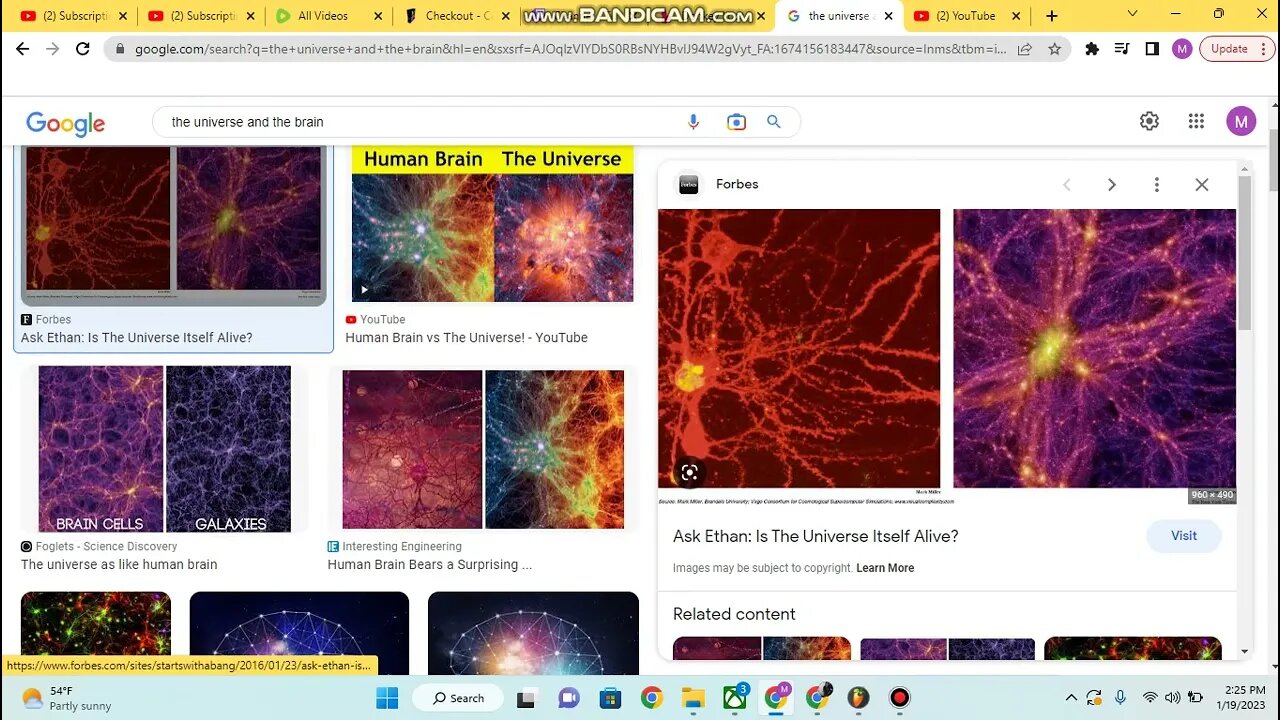Viewport: 1280px width, 720px height.
Task: Open the Xbox app from the taskbar
Action: pos(735,697)
